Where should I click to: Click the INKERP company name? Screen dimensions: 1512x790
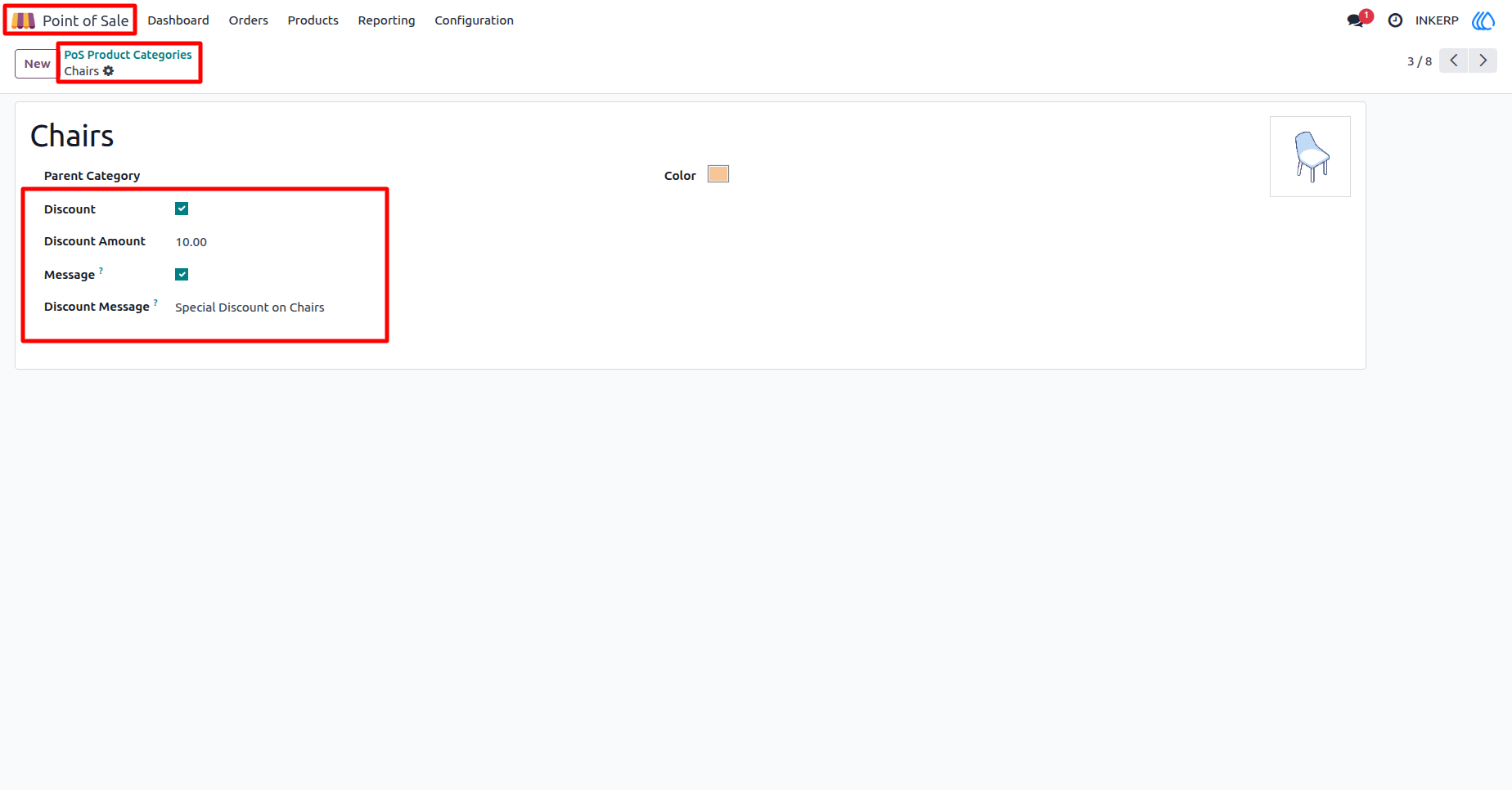point(1437,20)
